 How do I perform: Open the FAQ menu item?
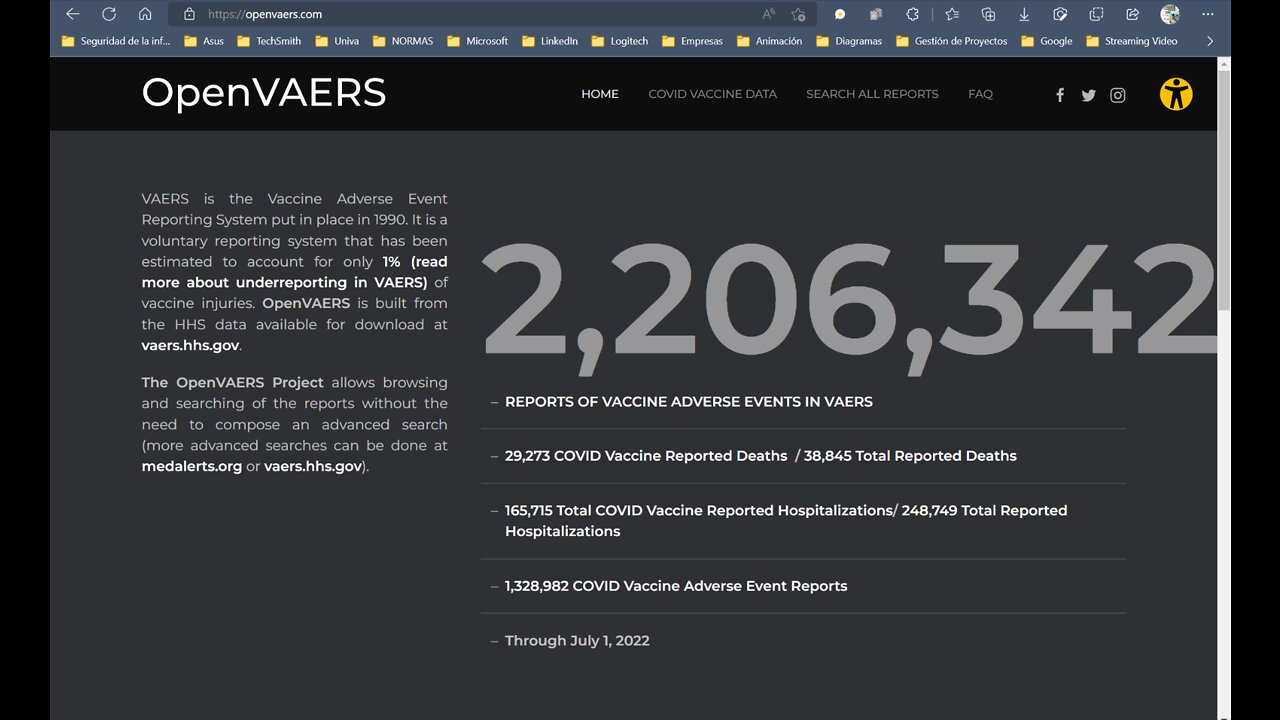pyautogui.click(x=980, y=94)
